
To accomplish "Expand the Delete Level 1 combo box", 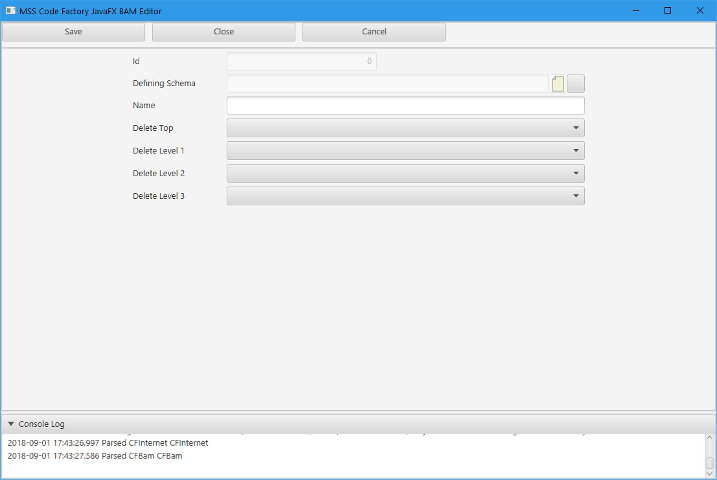I will [405, 151].
